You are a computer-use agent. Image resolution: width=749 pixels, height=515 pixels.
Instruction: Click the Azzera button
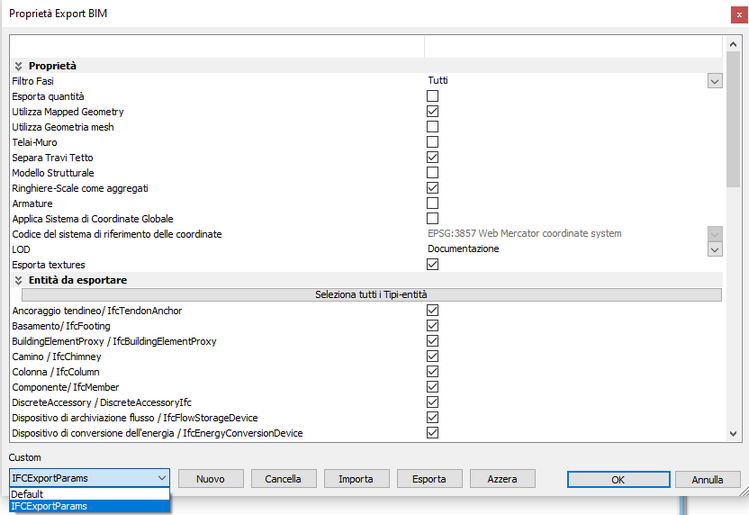pos(503,479)
